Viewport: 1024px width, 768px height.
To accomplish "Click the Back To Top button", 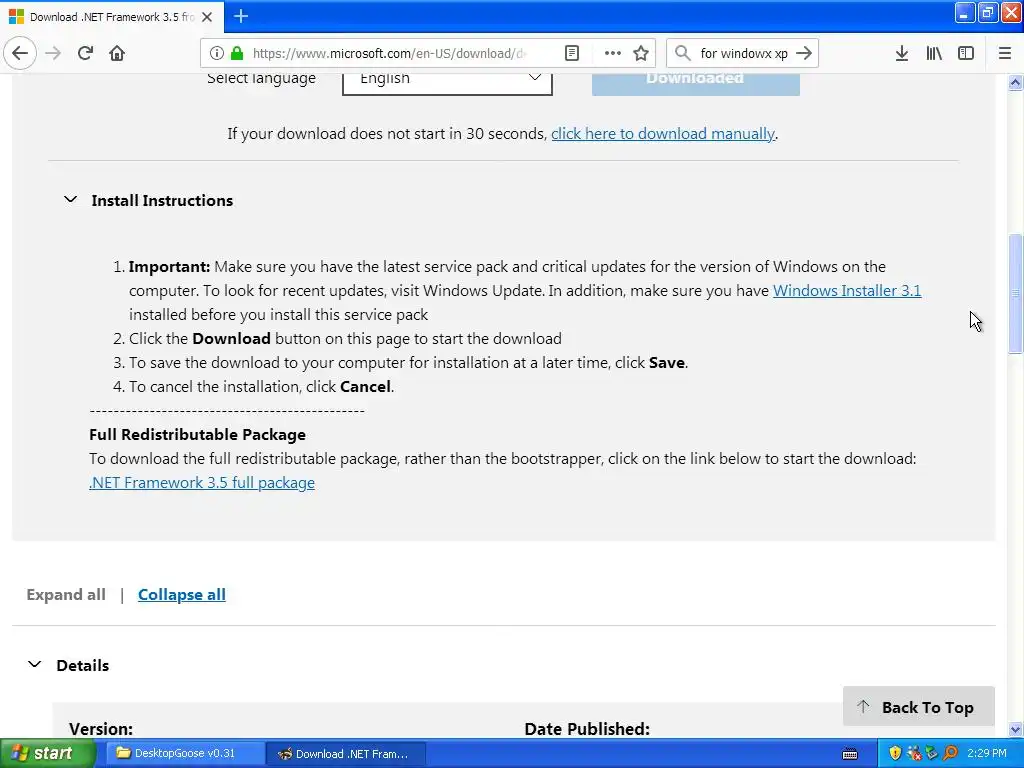I will (x=918, y=707).
